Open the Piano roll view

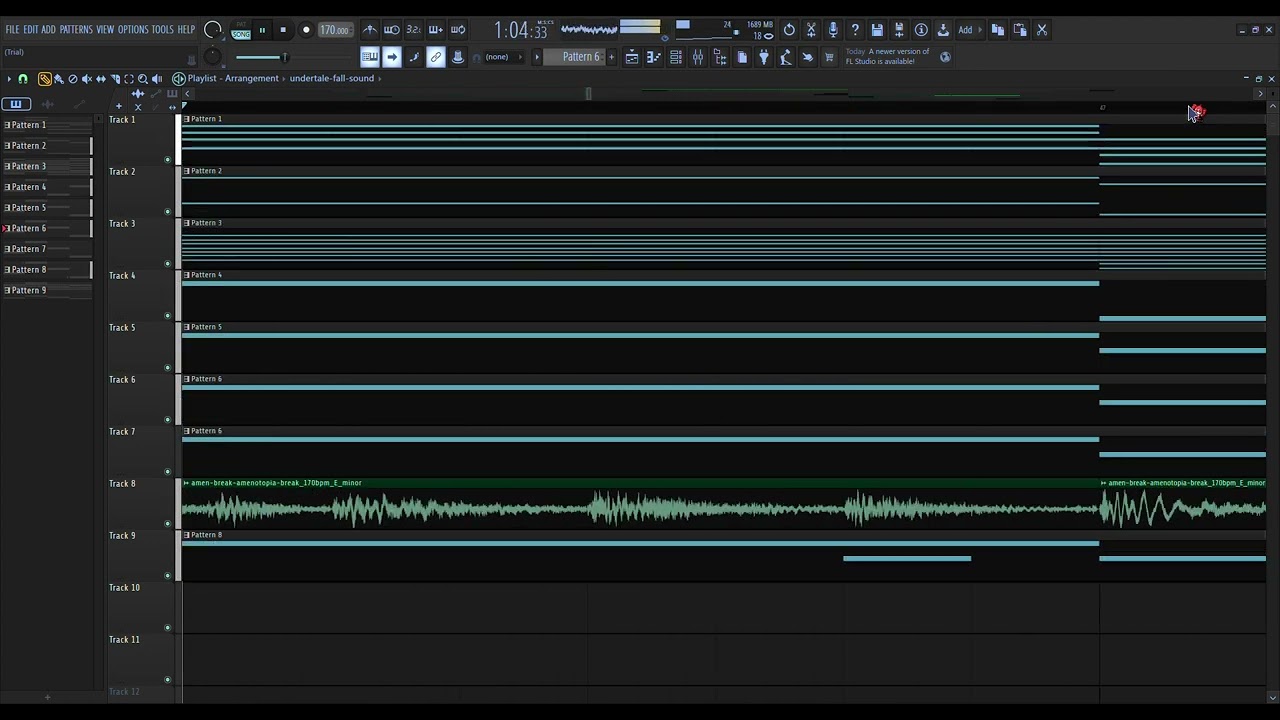click(x=654, y=57)
